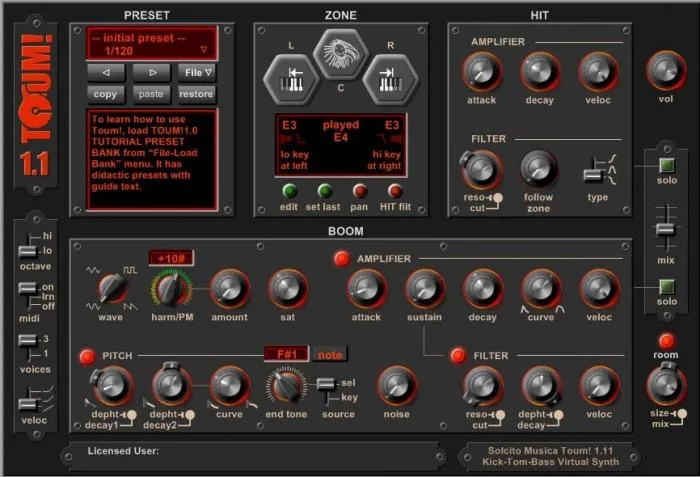Open the File dropdown menu
The image size is (700, 477).
click(198, 72)
